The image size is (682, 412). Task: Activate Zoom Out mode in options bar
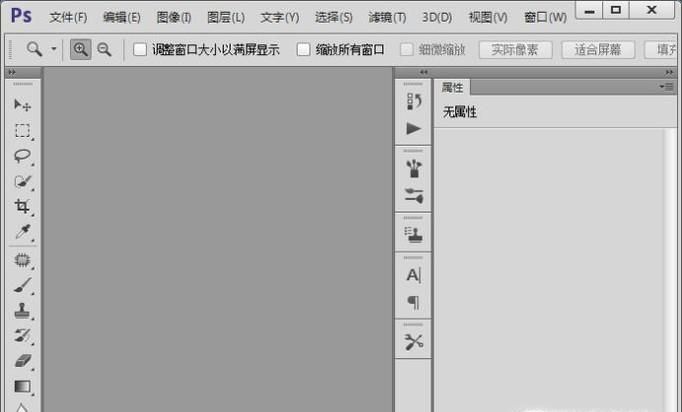tap(104, 49)
